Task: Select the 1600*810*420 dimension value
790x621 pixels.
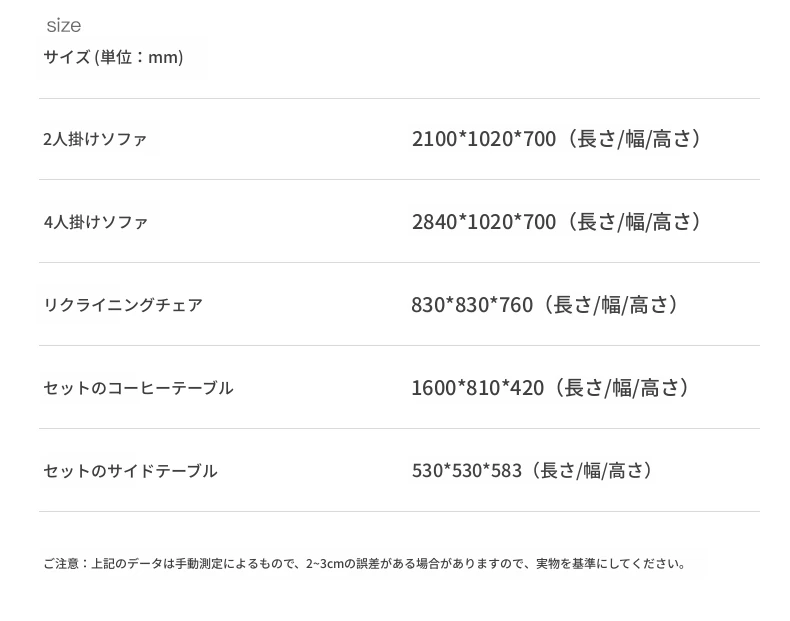Action: (x=477, y=387)
